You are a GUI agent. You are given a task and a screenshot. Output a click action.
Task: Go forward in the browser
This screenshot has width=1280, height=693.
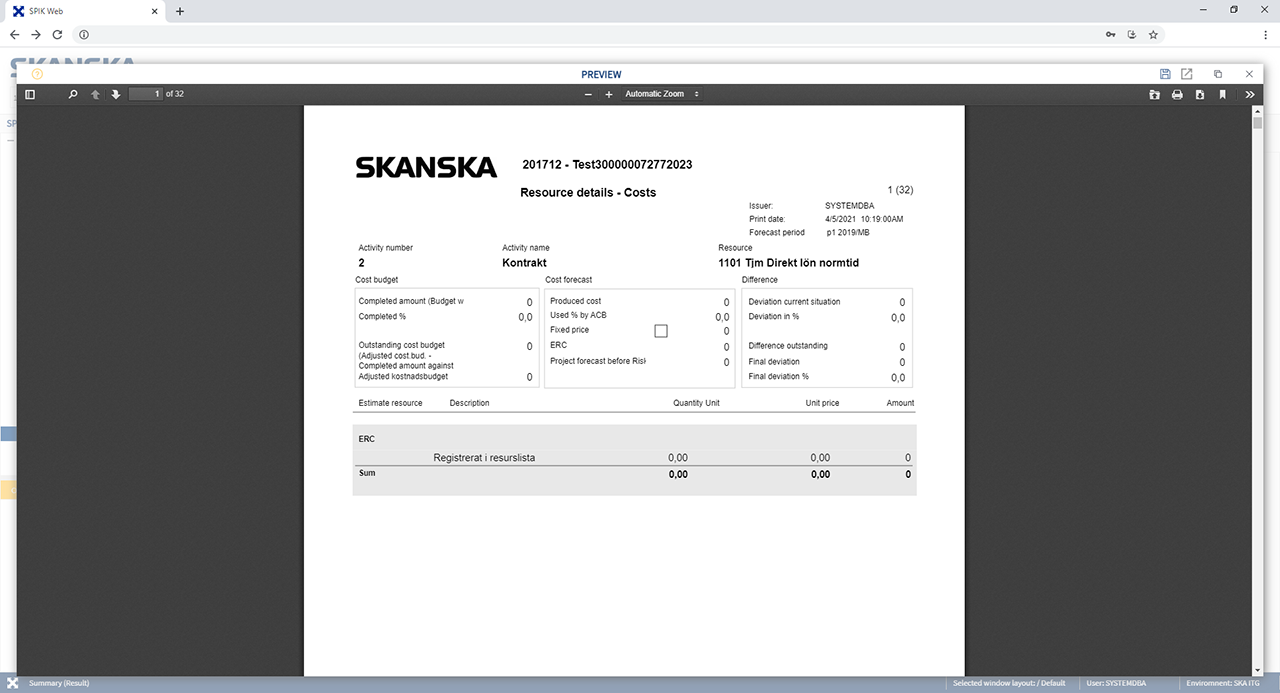(36, 34)
